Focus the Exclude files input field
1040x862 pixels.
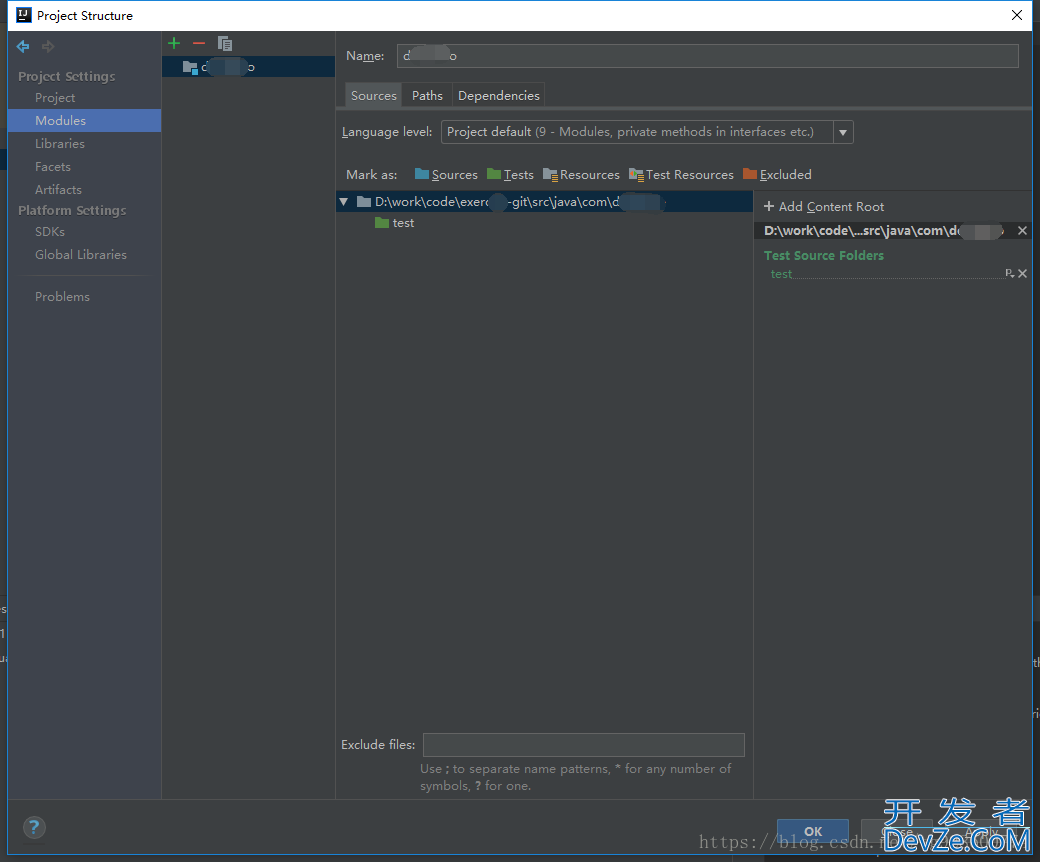pyautogui.click(x=584, y=745)
